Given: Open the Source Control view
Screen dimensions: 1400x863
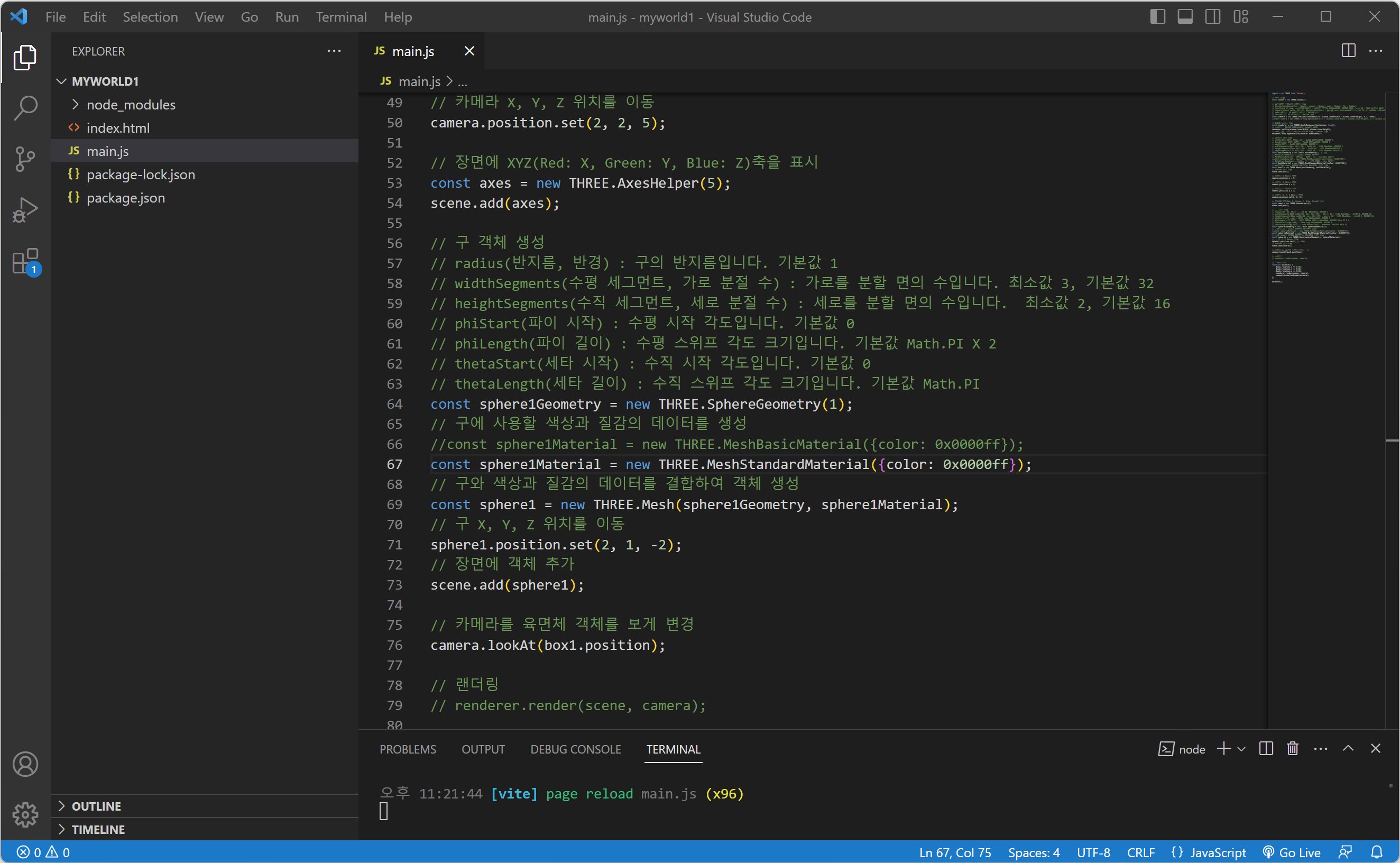Looking at the screenshot, I should pos(25,159).
